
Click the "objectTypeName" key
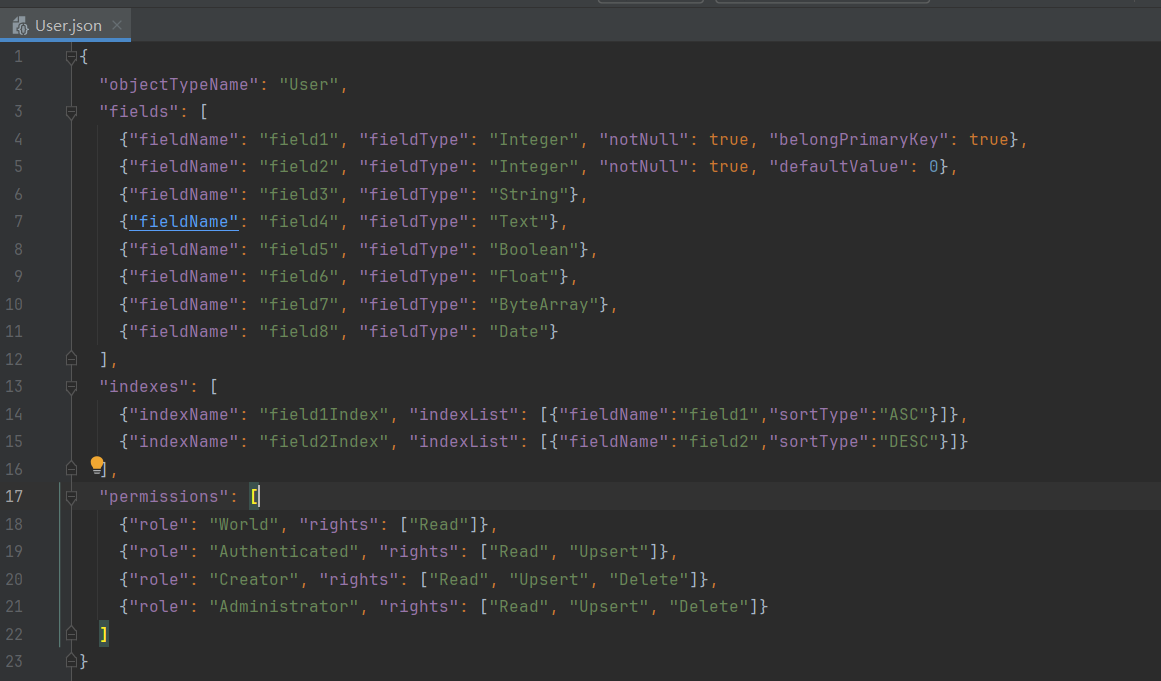coord(178,84)
